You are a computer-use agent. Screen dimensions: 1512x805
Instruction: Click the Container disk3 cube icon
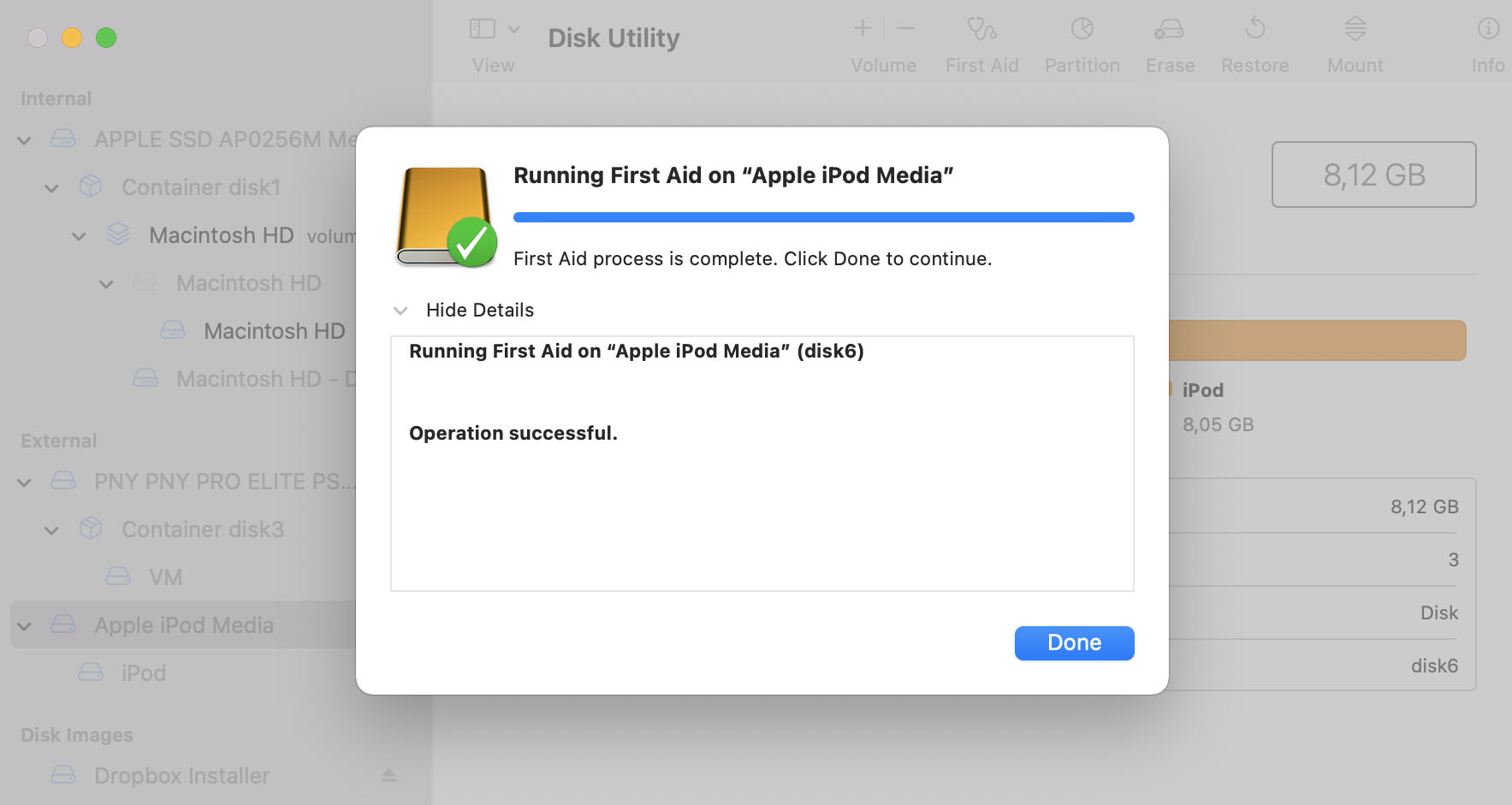tap(91, 529)
